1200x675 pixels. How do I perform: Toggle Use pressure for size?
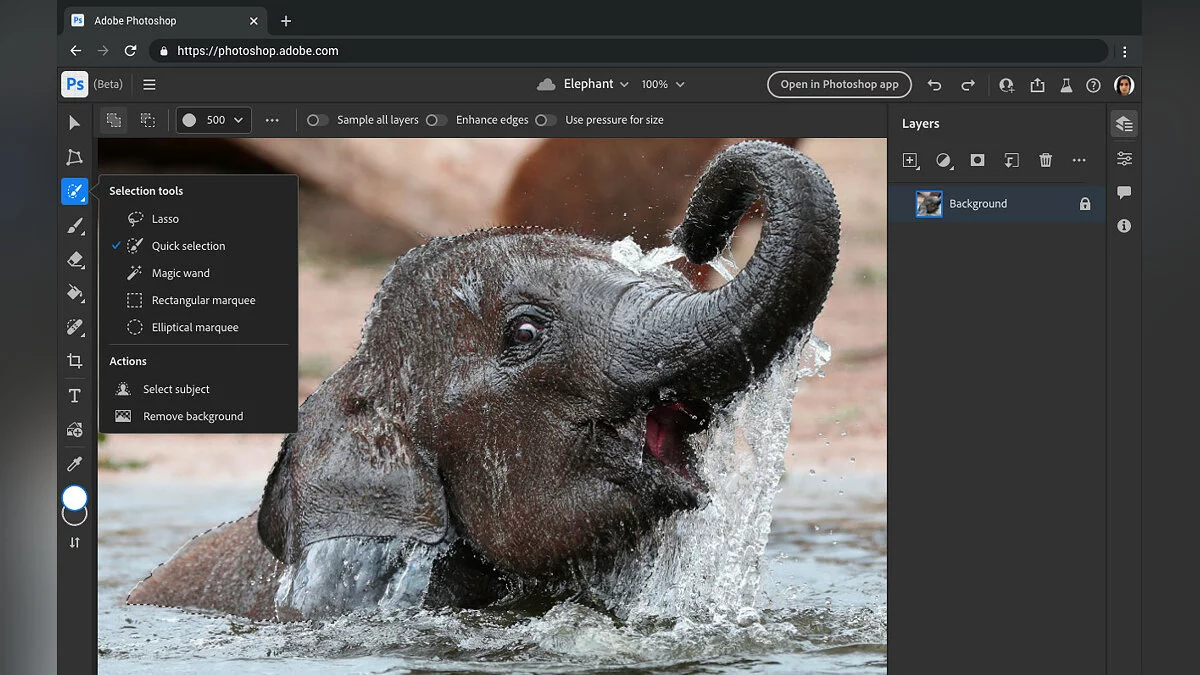click(x=545, y=120)
